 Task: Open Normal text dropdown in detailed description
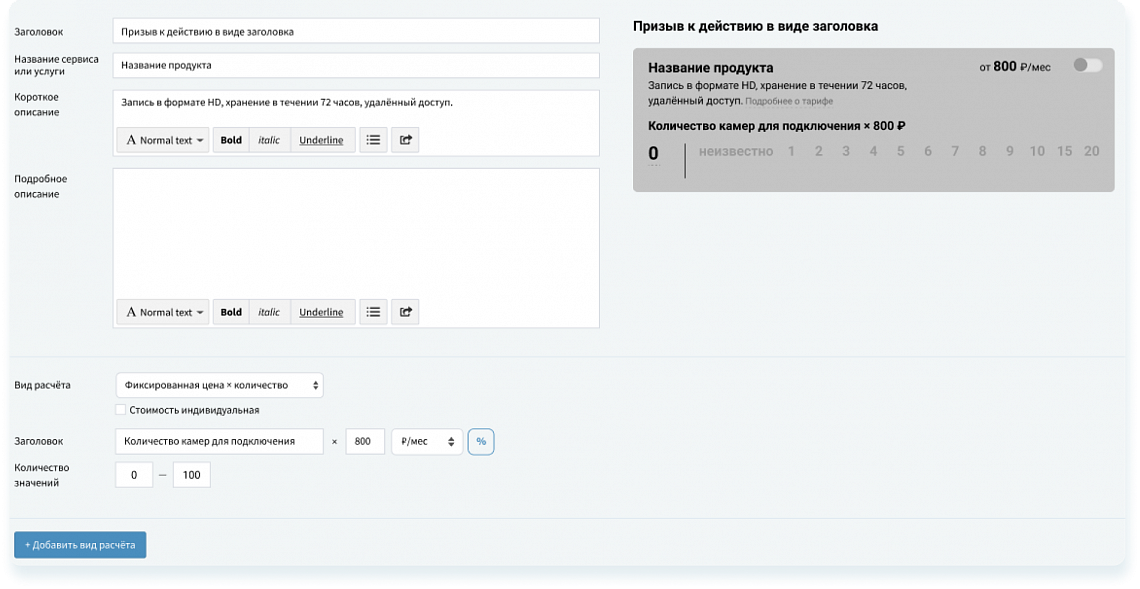point(163,311)
